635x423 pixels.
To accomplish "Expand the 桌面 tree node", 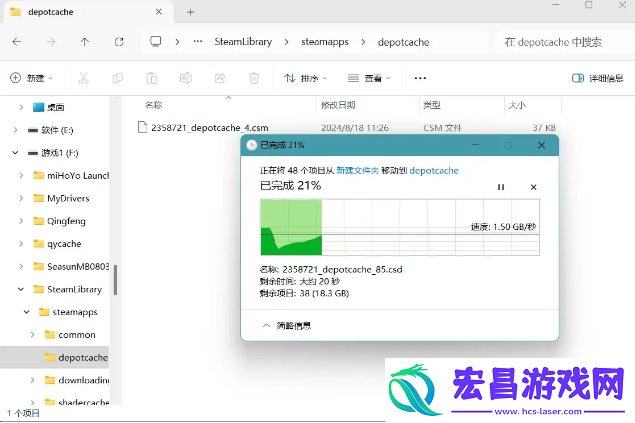I will (21, 107).
